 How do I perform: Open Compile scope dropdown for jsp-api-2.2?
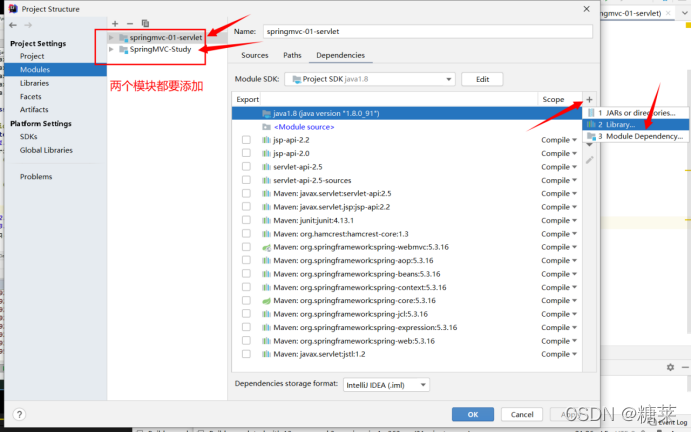coord(559,140)
